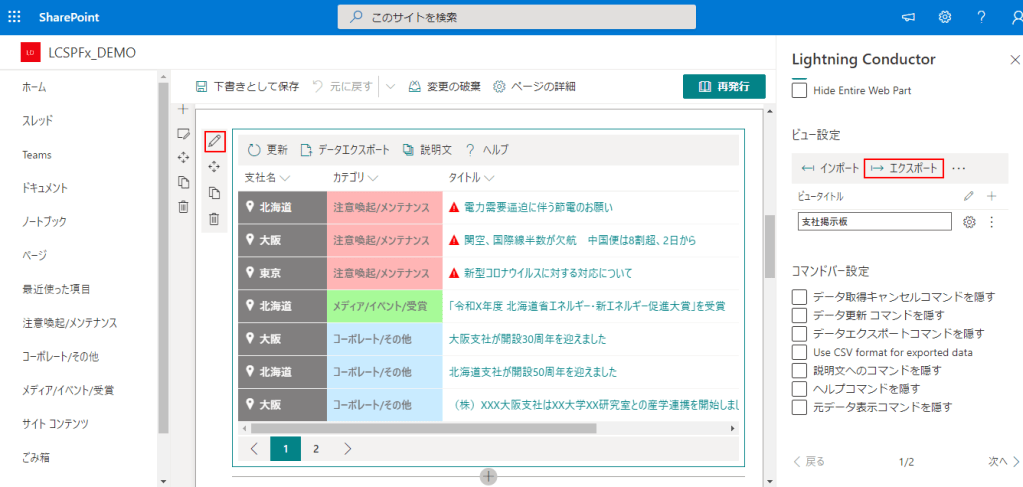Image resolution: width=1023 pixels, height=487 pixels.
Task: Click the ビュータイトル text field
Action: [x=874, y=222]
